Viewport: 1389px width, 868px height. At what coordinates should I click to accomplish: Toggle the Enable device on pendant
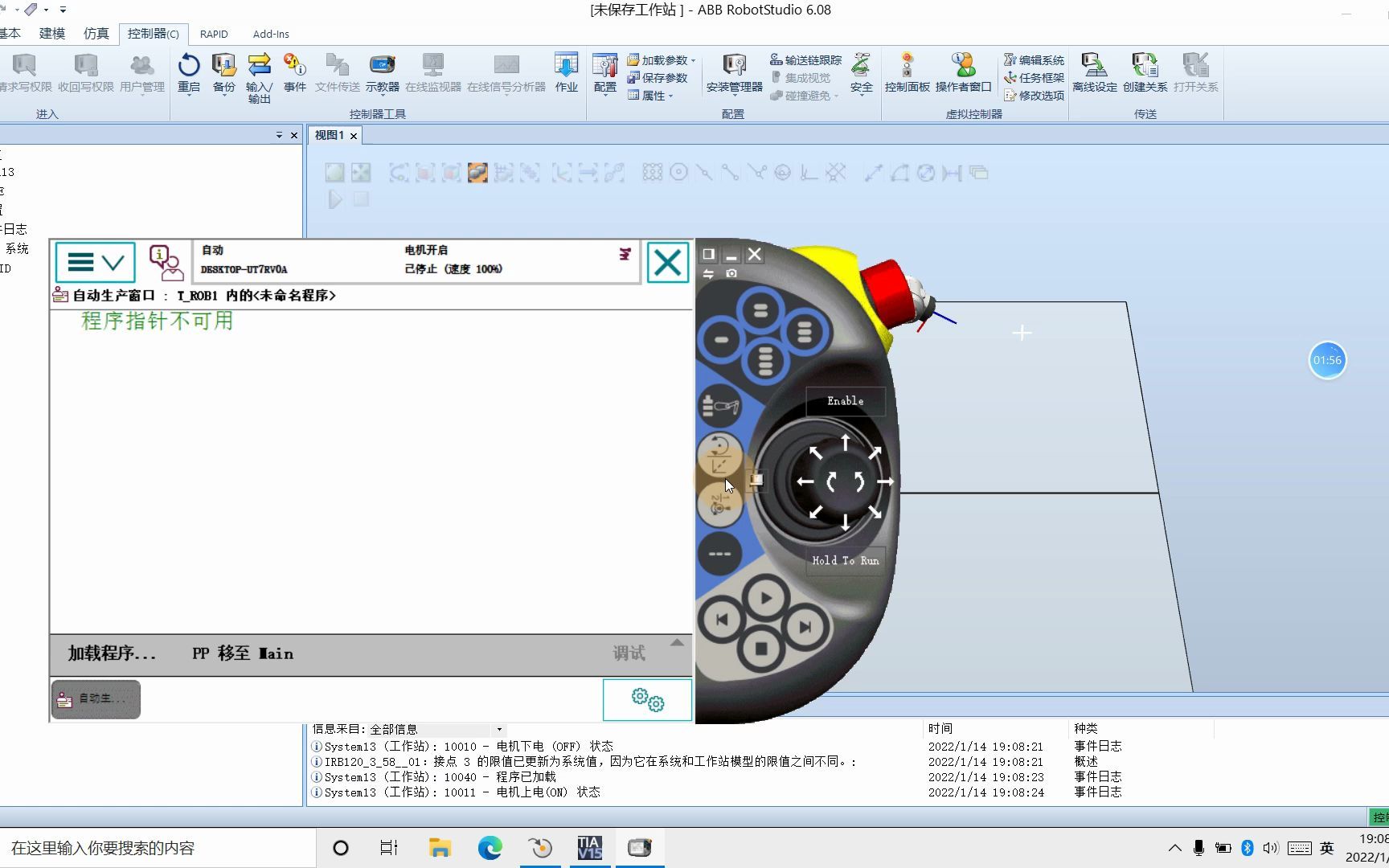(846, 401)
